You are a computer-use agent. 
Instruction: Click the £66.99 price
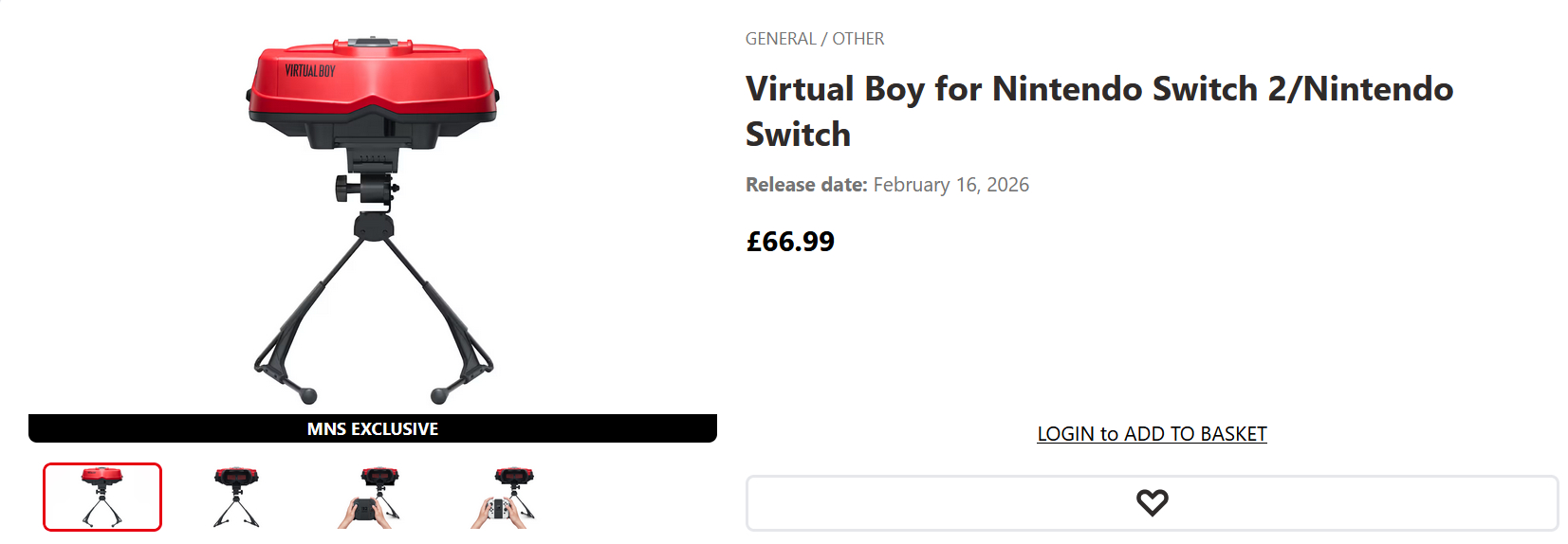790,242
